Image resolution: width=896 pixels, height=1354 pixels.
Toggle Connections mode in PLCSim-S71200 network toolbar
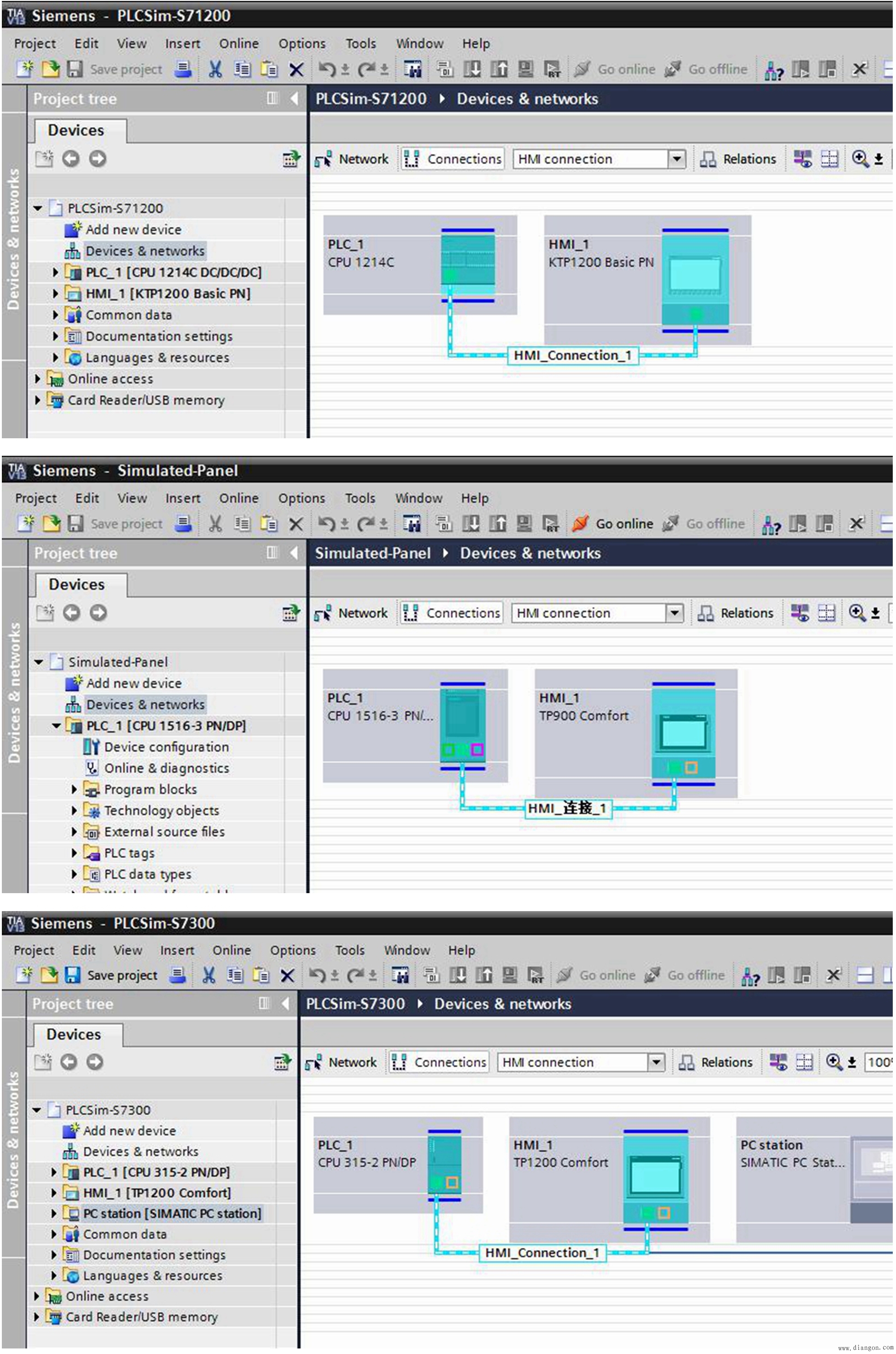(x=452, y=159)
